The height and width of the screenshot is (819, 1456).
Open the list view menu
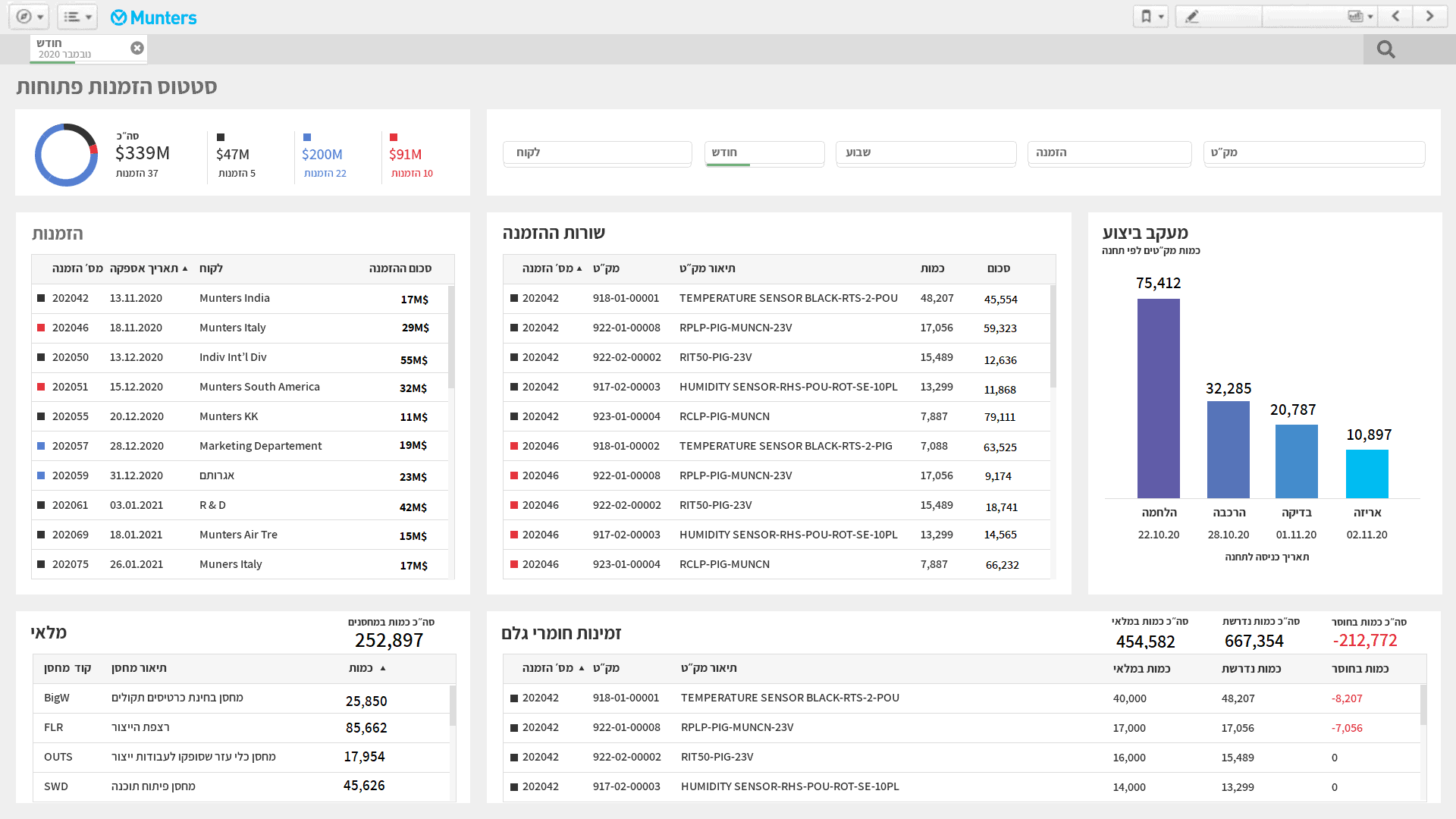77,17
